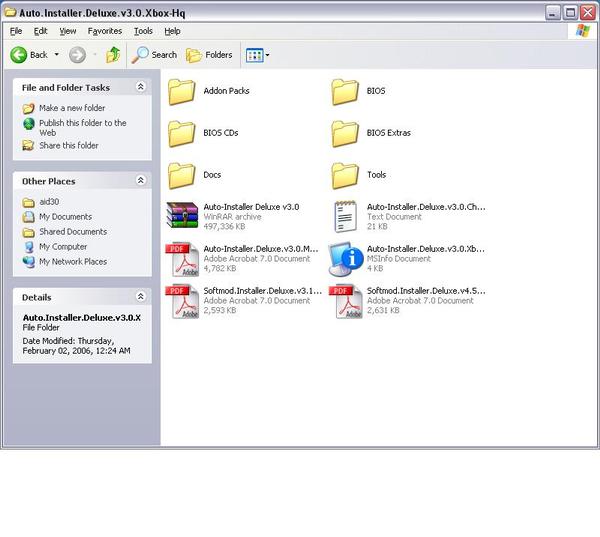Collapse the Other Places panel
This screenshot has width=600, height=537.
(140, 180)
